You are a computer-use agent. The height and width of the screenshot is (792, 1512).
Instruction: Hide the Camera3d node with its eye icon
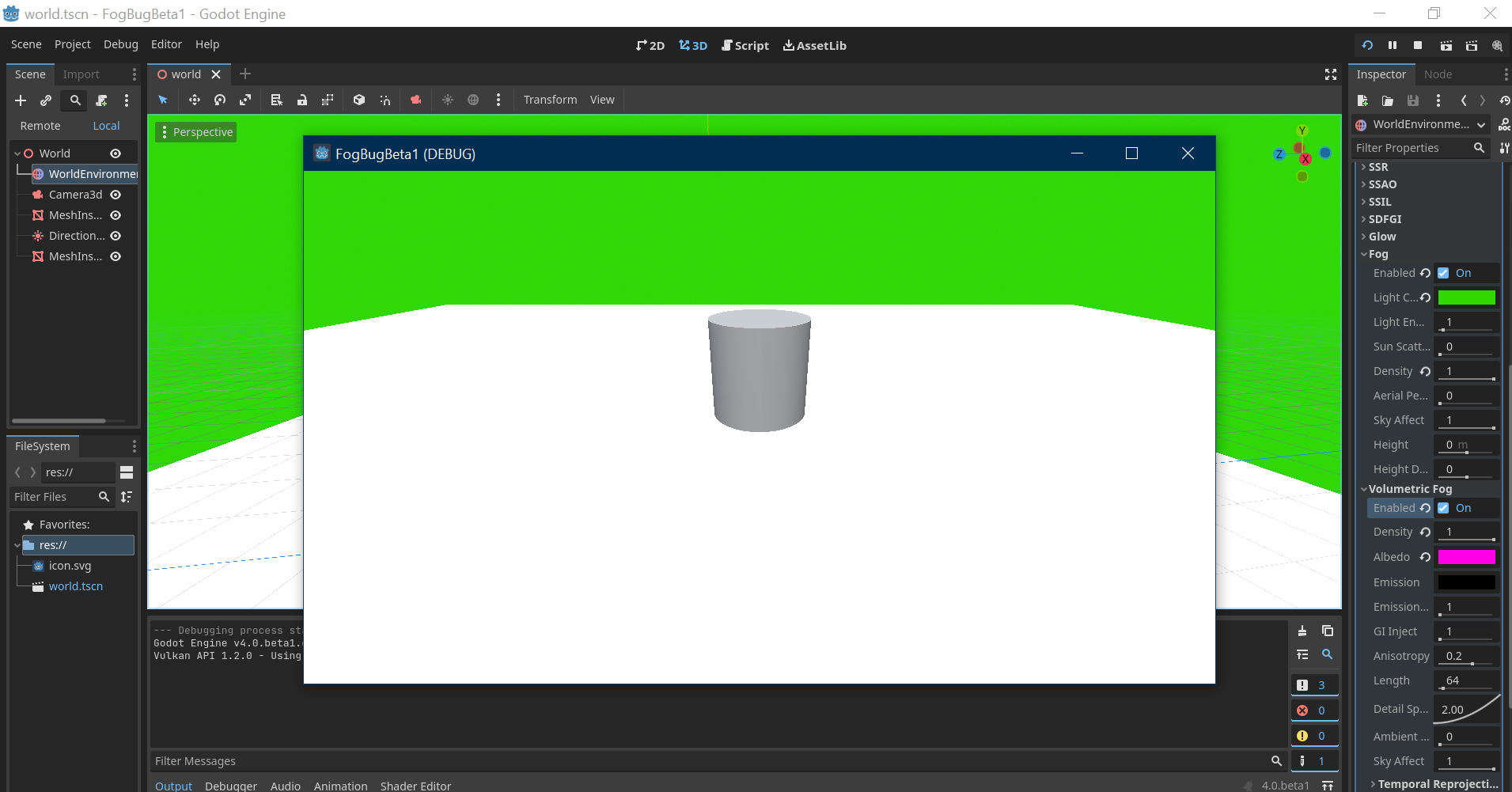pos(115,195)
